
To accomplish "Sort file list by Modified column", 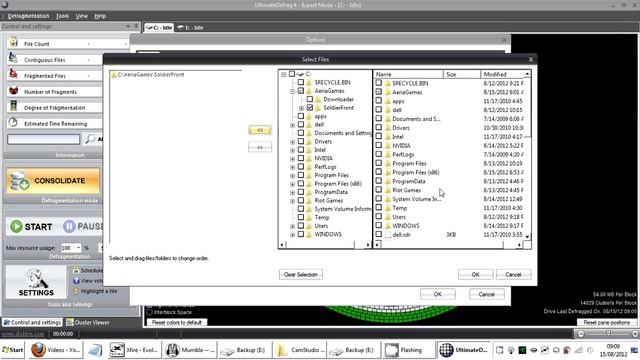I will [x=502, y=74].
